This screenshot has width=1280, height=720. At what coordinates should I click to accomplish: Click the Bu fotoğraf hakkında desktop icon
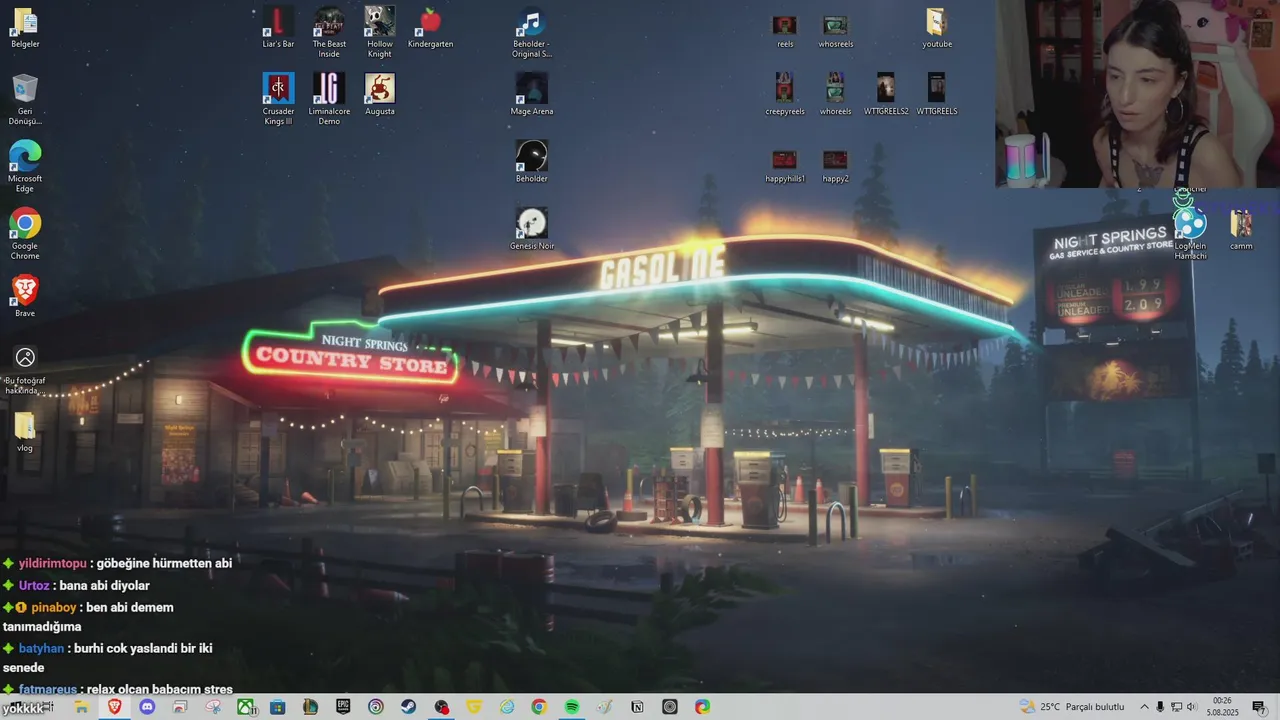point(25,370)
